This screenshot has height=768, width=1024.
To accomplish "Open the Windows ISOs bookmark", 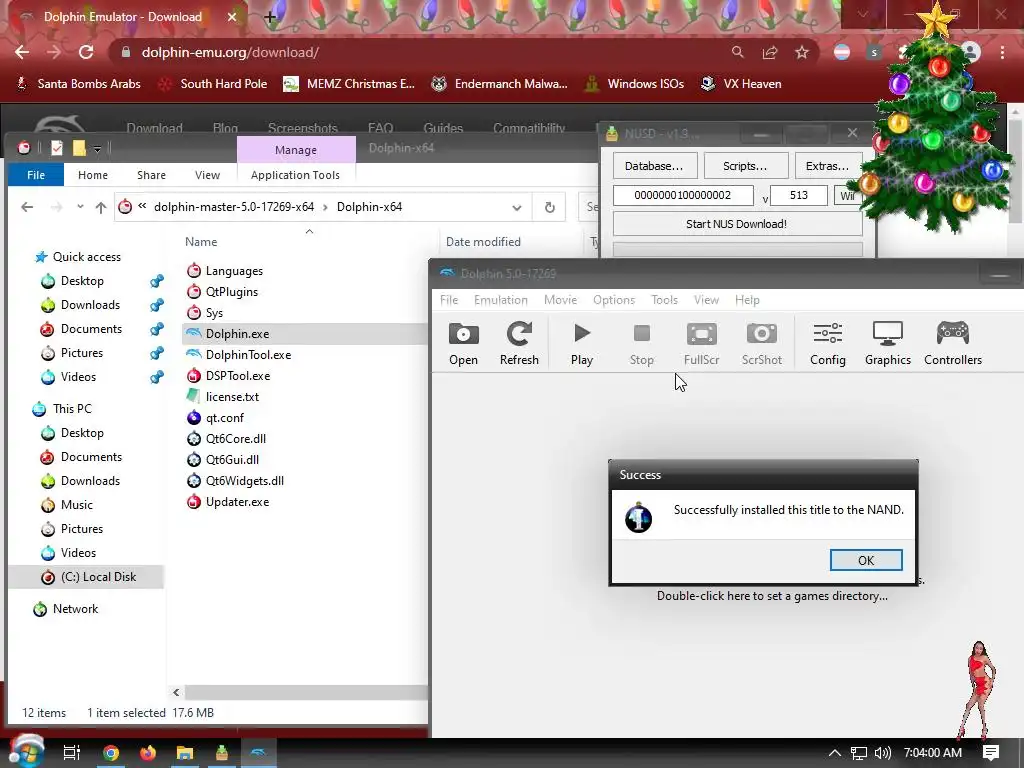I will [x=634, y=84].
